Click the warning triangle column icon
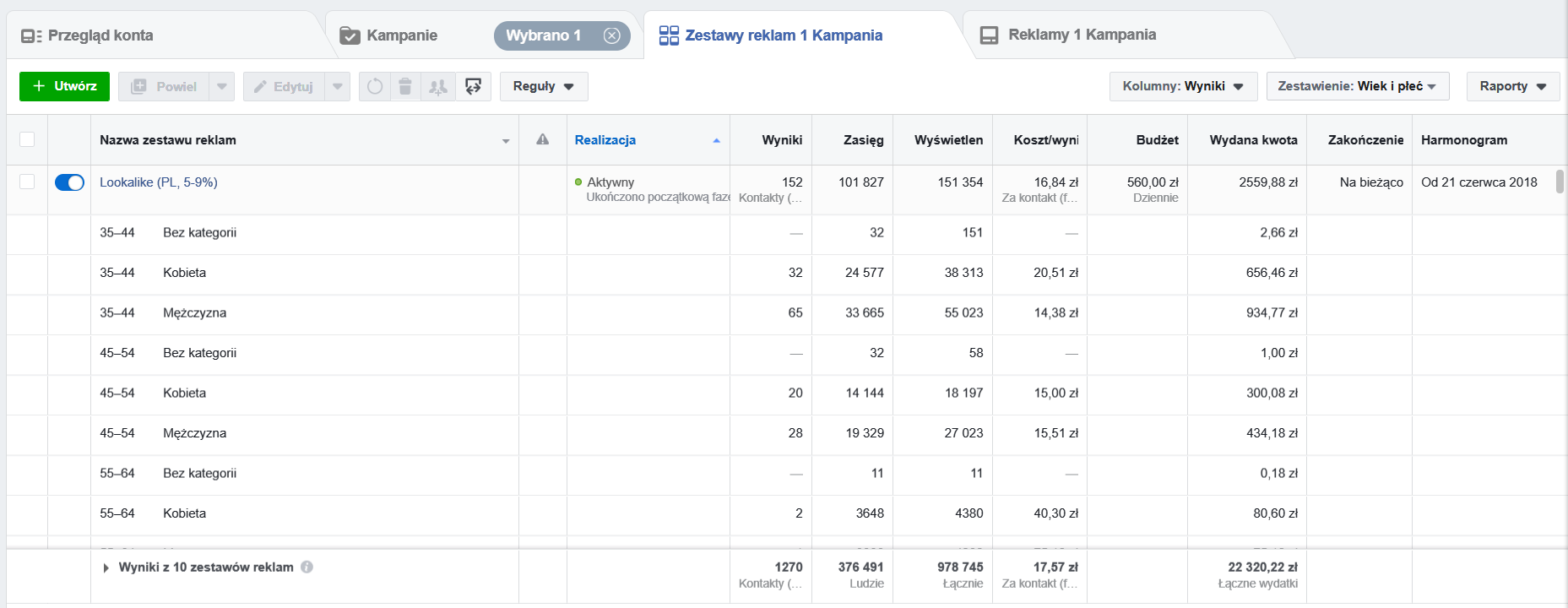The width and height of the screenshot is (1568, 608). point(543,139)
